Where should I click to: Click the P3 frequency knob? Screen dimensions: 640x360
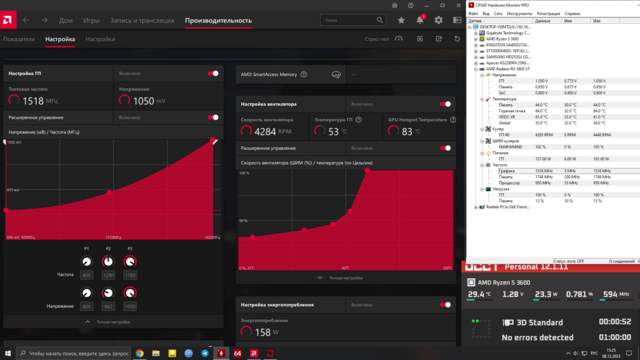(x=130, y=262)
